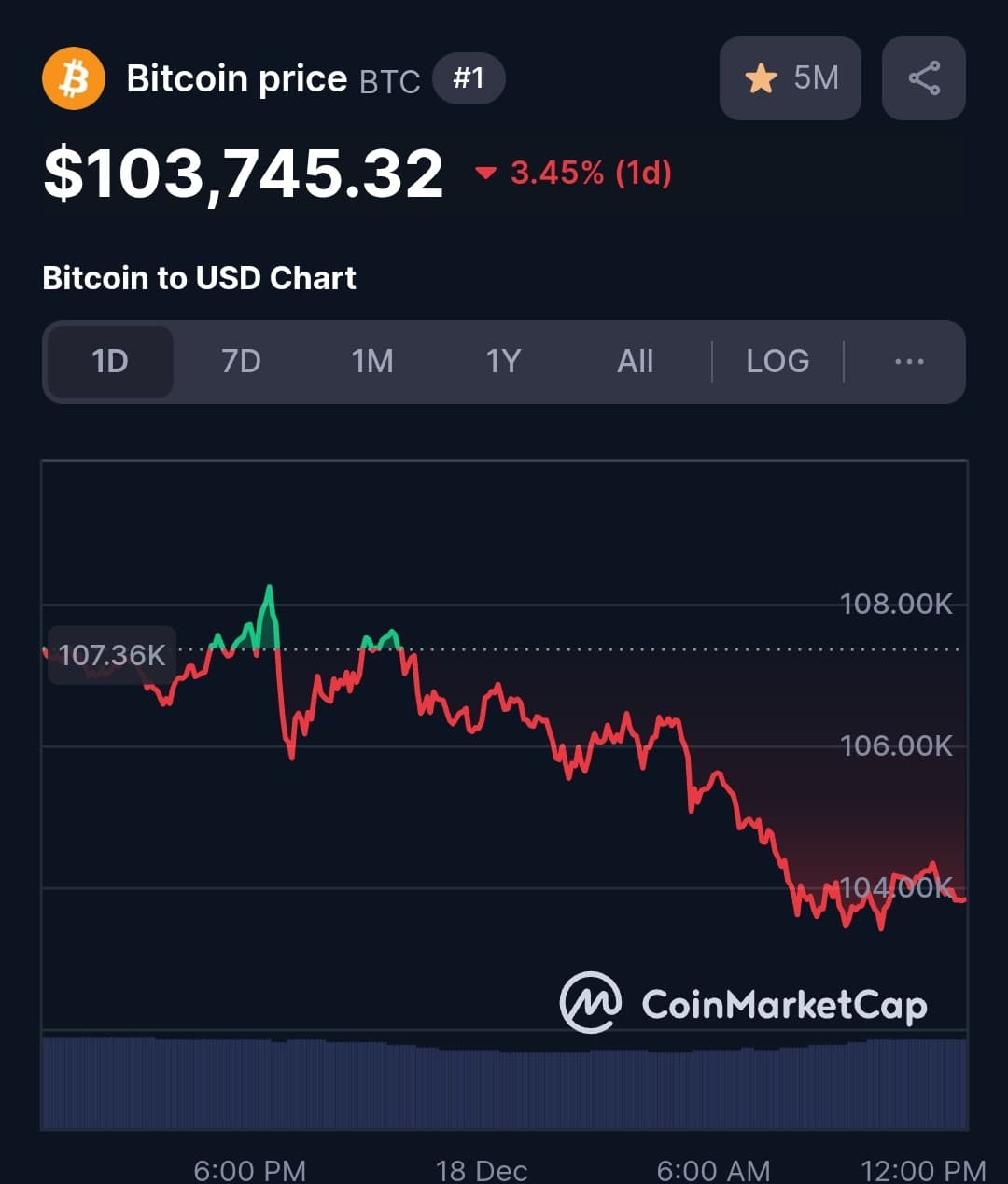Image resolution: width=1008 pixels, height=1184 pixels.
Task: Show the 1Y price chart
Action: coord(503,362)
